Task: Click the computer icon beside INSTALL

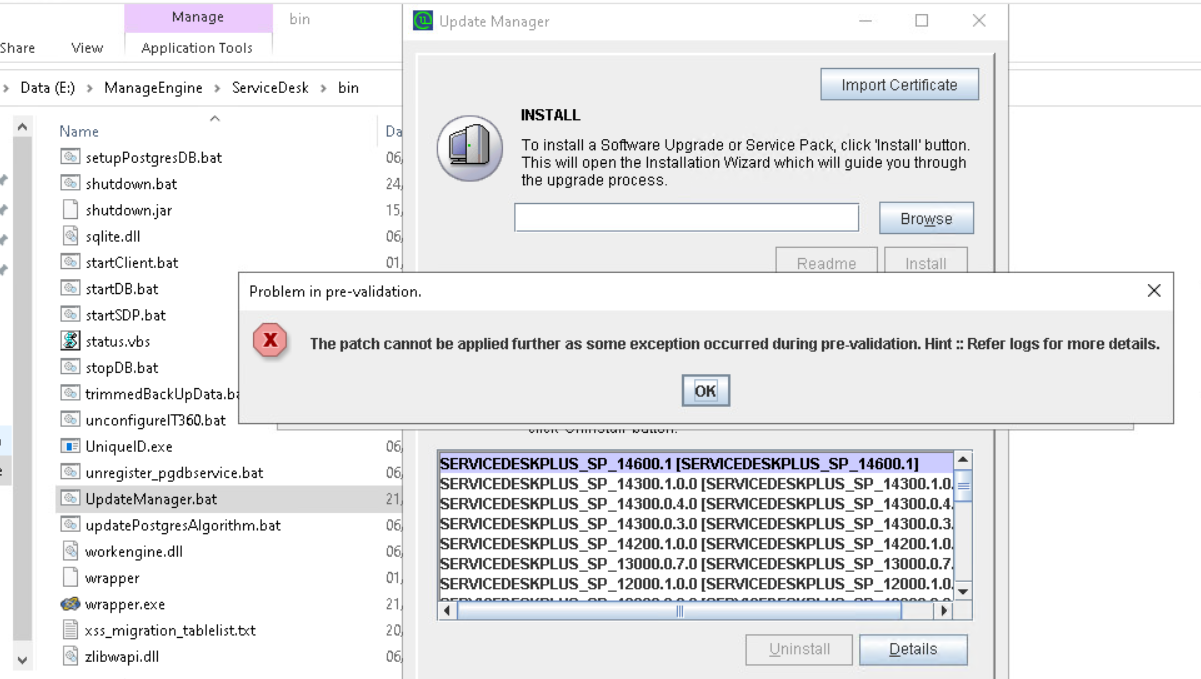Action: (x=469, y=148)
